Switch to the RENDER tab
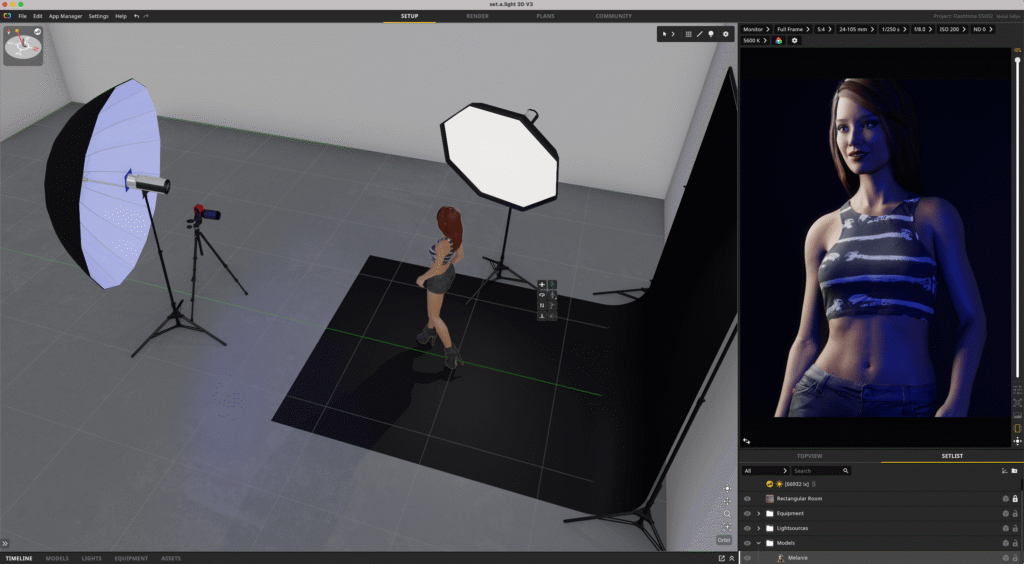Screen dimensions: 1024x564 (x=477, y=16)
